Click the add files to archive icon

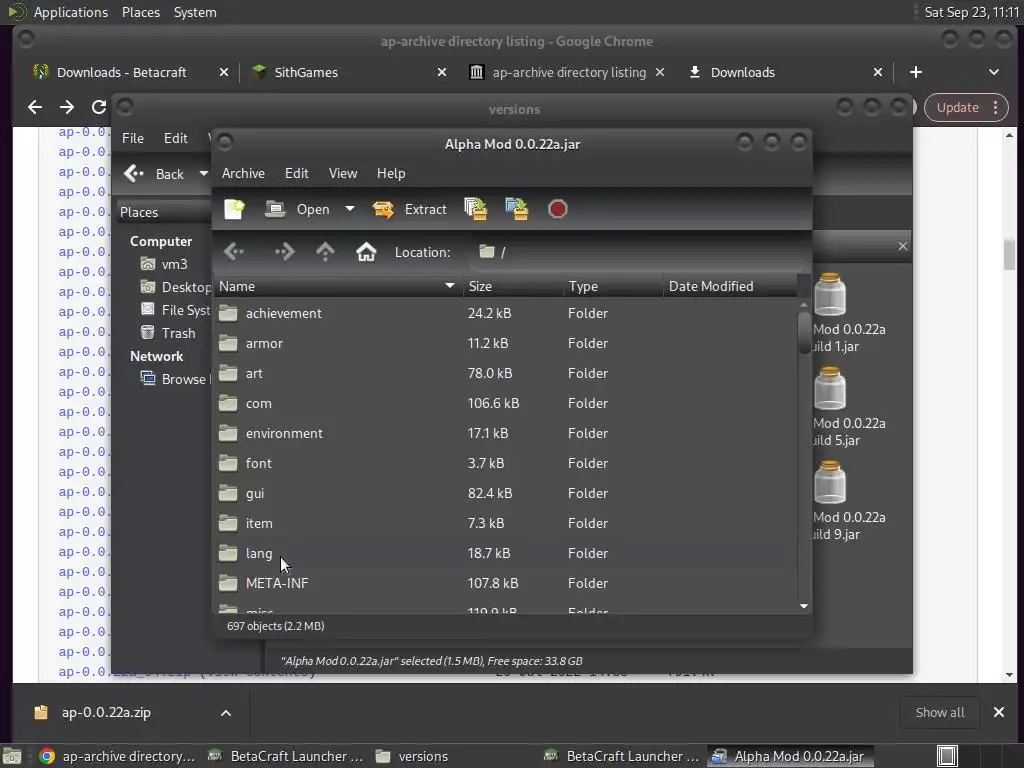pos(475,209)
